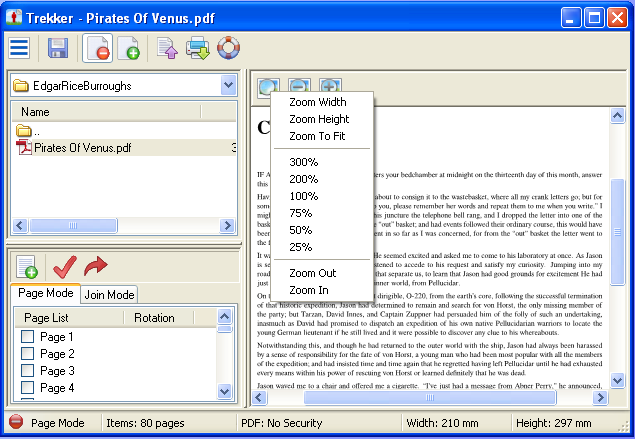Click the print icon with green arrow
Screen dimensions: 635x439
(198, 48)
